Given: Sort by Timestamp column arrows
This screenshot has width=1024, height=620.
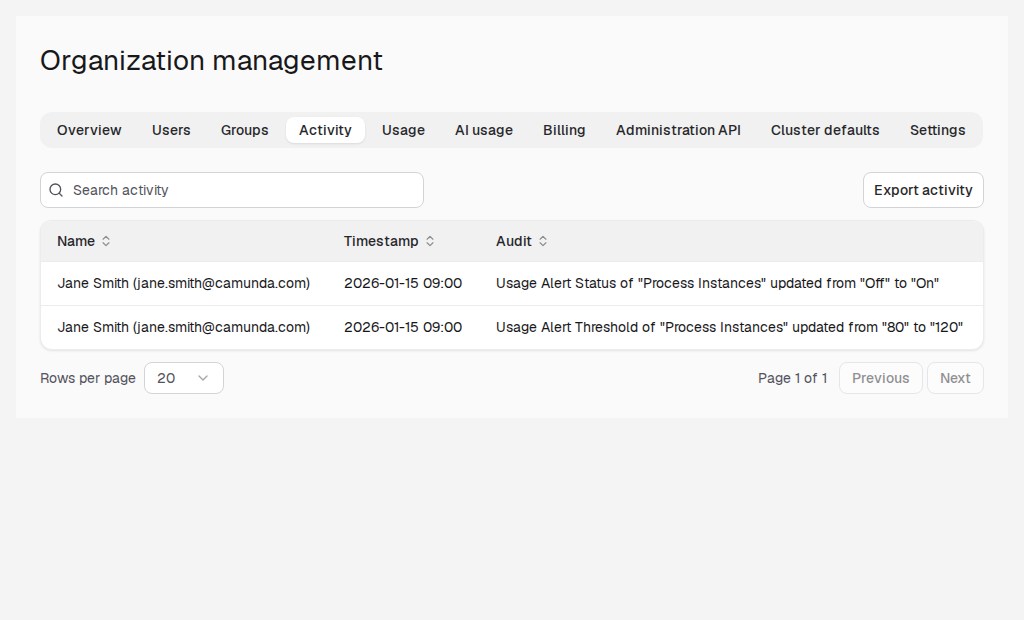Looking at the screenshot, I should pos(430,241).
